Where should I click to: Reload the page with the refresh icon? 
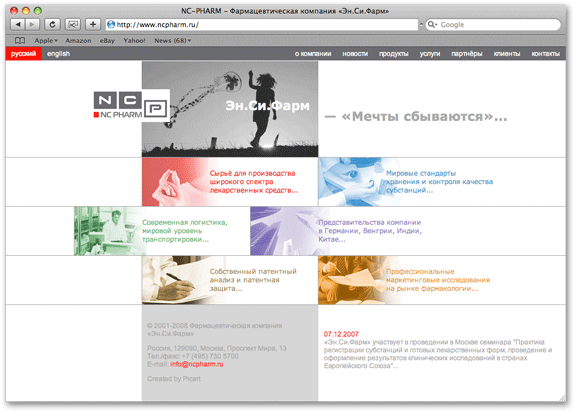coord(52,25)
